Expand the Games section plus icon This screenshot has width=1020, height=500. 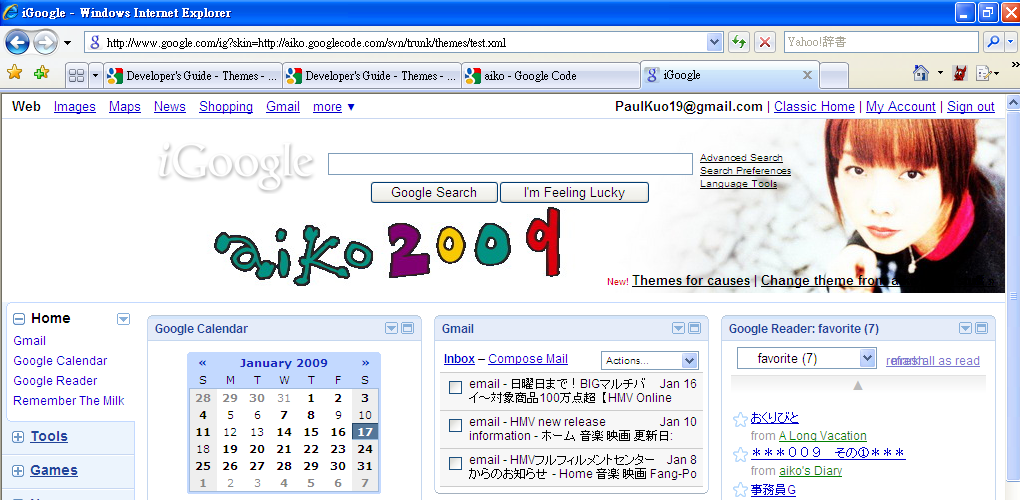[x=18, y=471]
